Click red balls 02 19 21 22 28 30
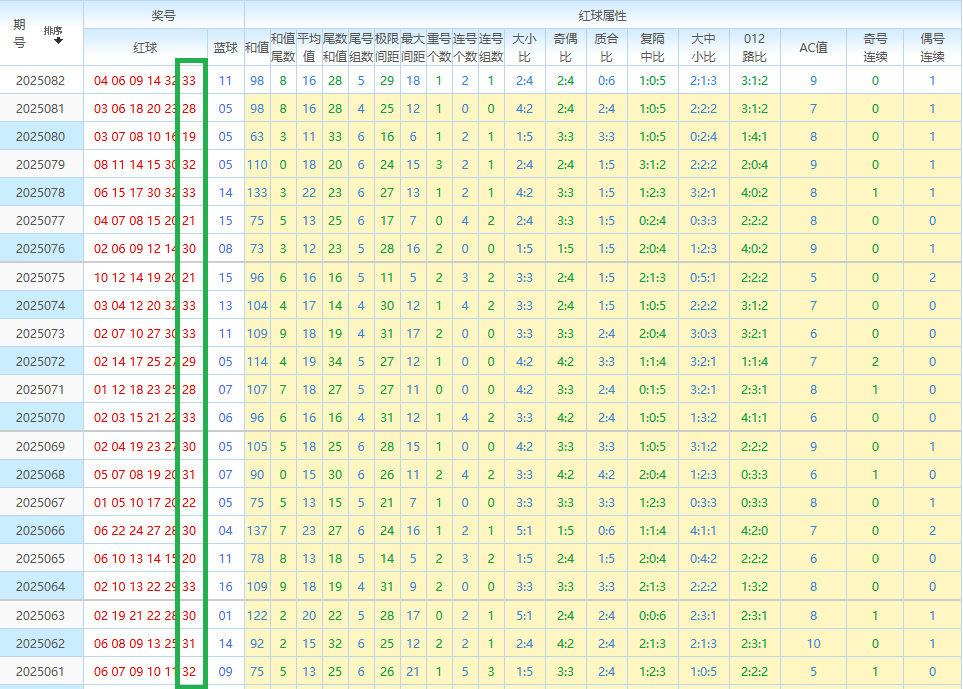 pyautogui.click(x=145, y=615)
